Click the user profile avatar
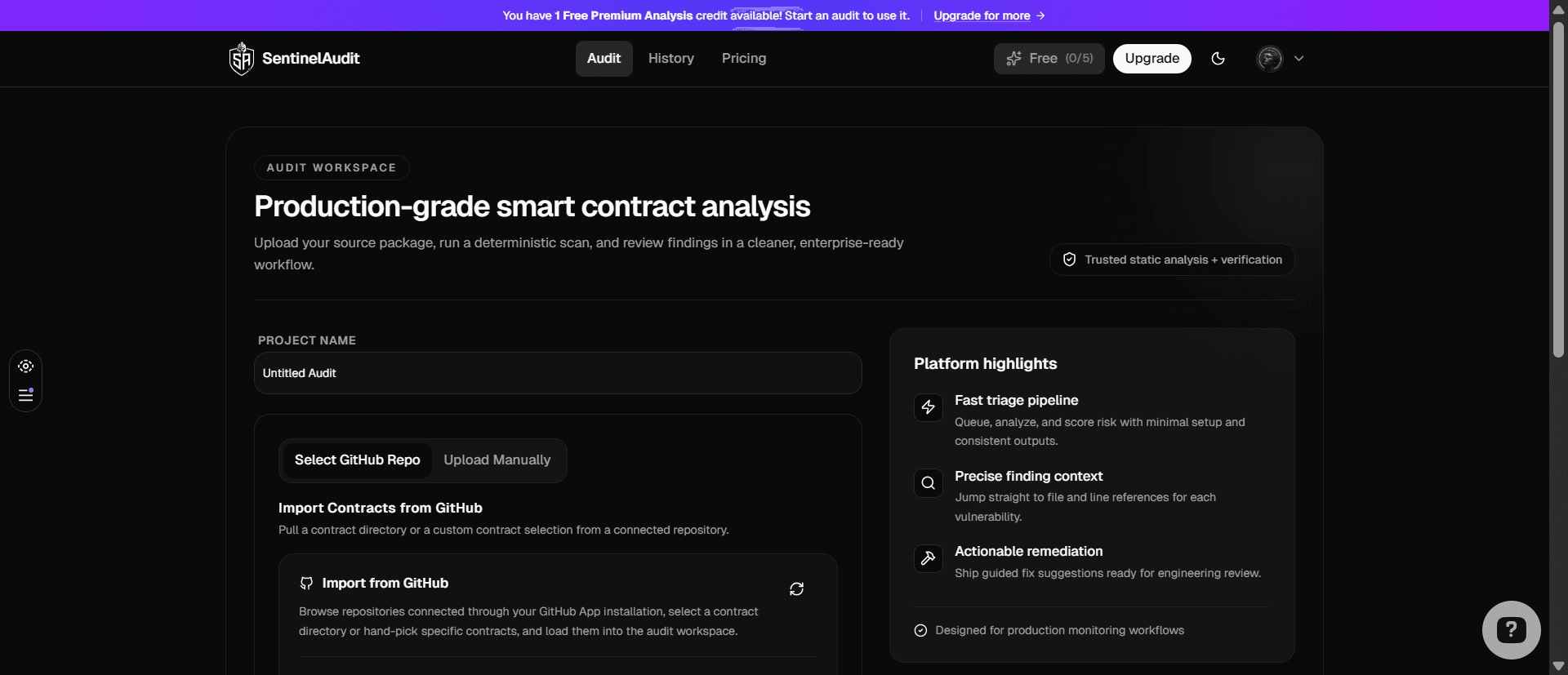 (x=1270, y=58)
